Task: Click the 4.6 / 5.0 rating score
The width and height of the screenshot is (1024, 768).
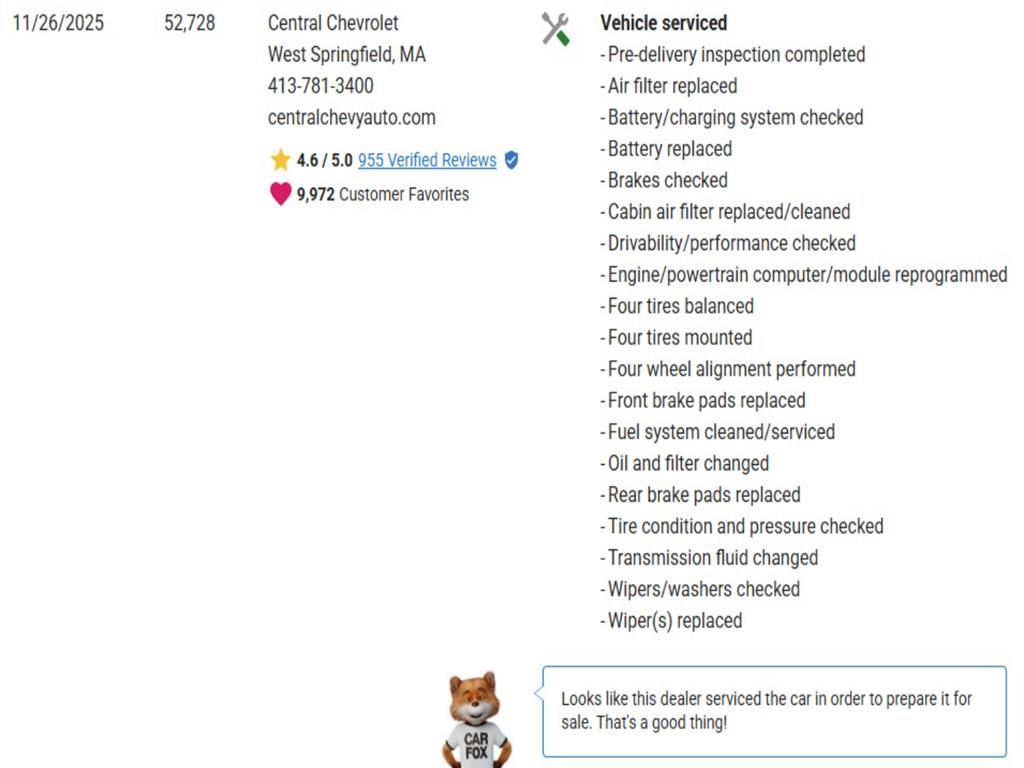Action: [324, 160]
